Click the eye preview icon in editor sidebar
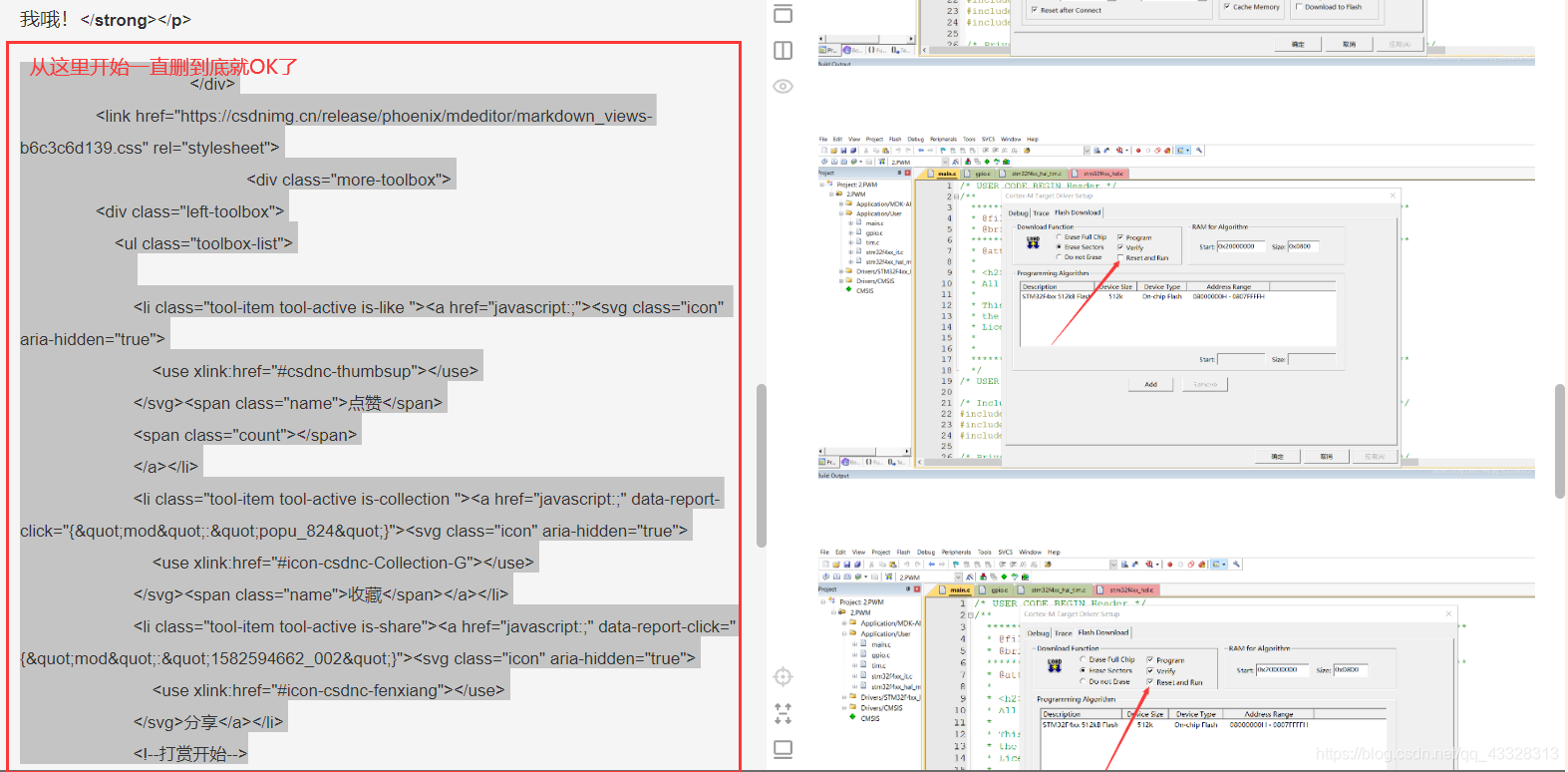 pos(784,86)
